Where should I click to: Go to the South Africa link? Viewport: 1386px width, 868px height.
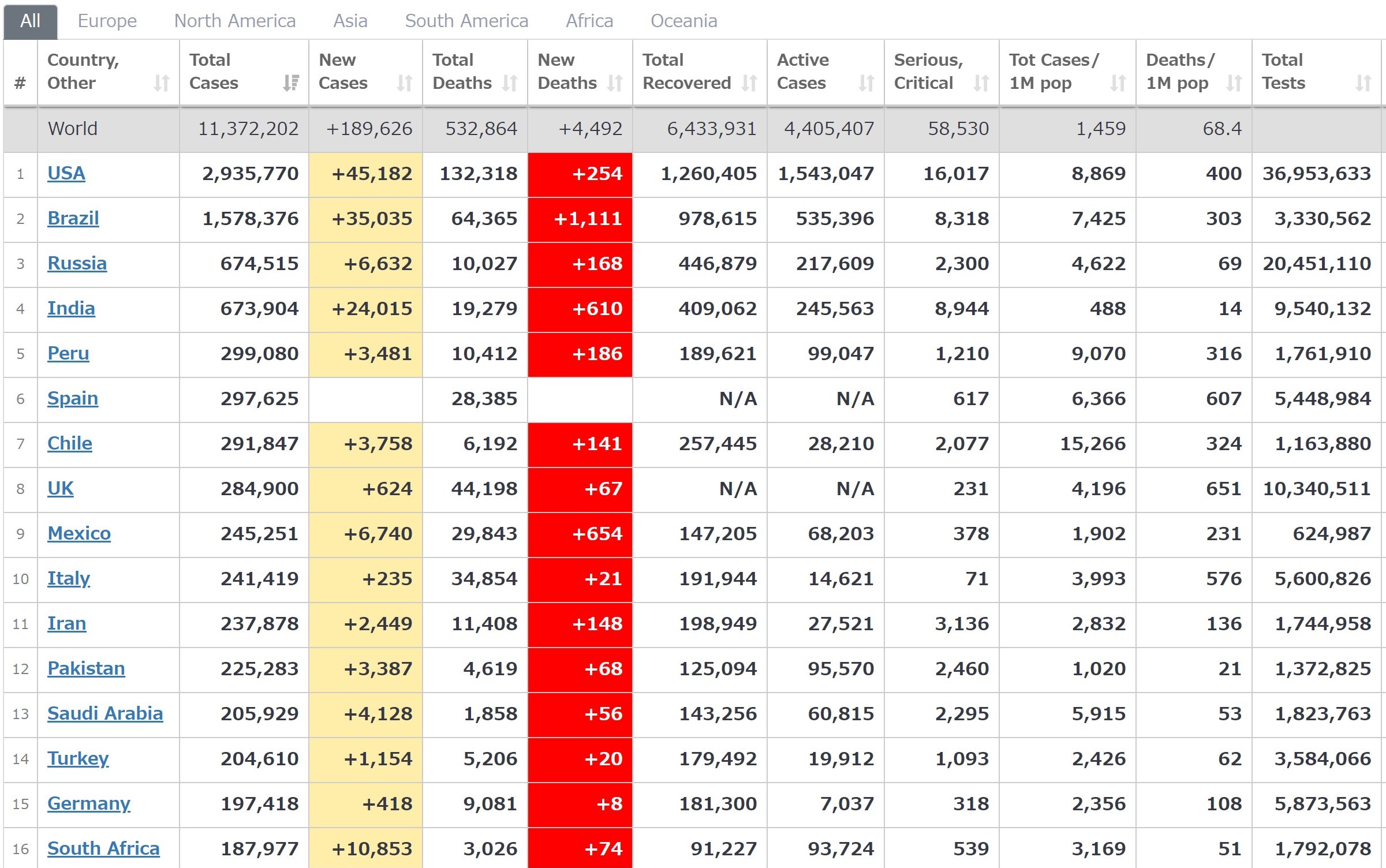(x=103, y=848)
